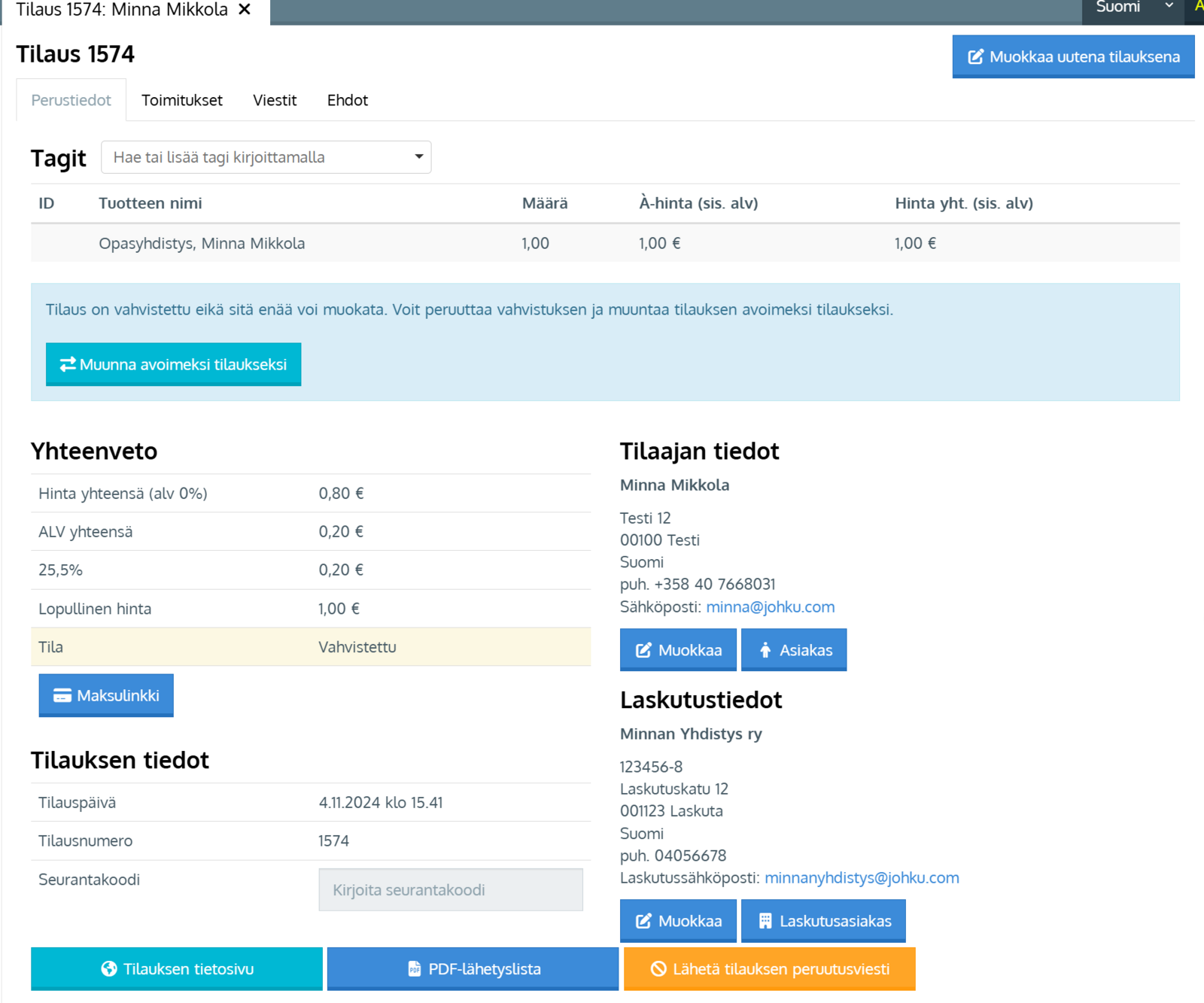
Task: Click the Seurantakoodi input field
Action: pos(450,889)
